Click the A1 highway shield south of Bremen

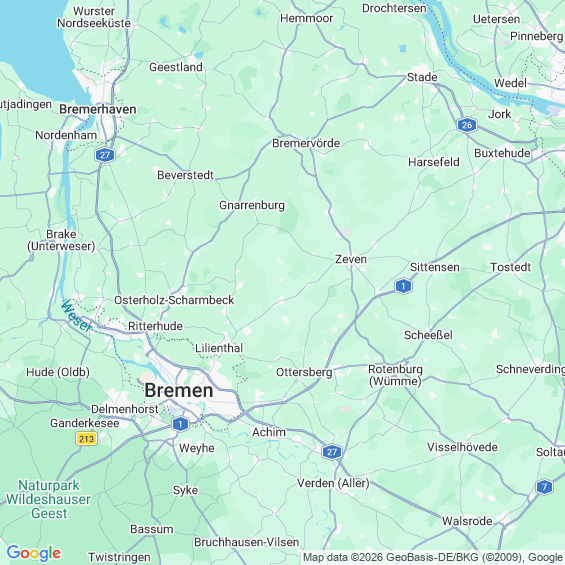point(180,424)
